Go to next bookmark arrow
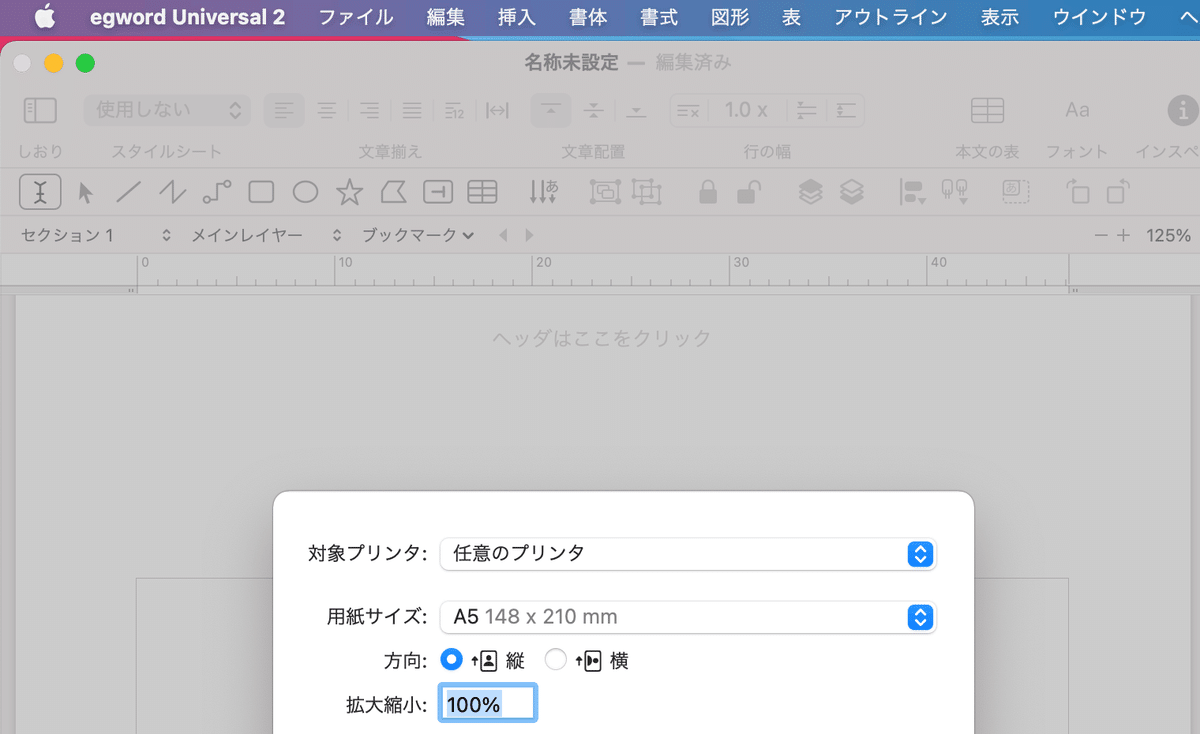 coord(529,235)
